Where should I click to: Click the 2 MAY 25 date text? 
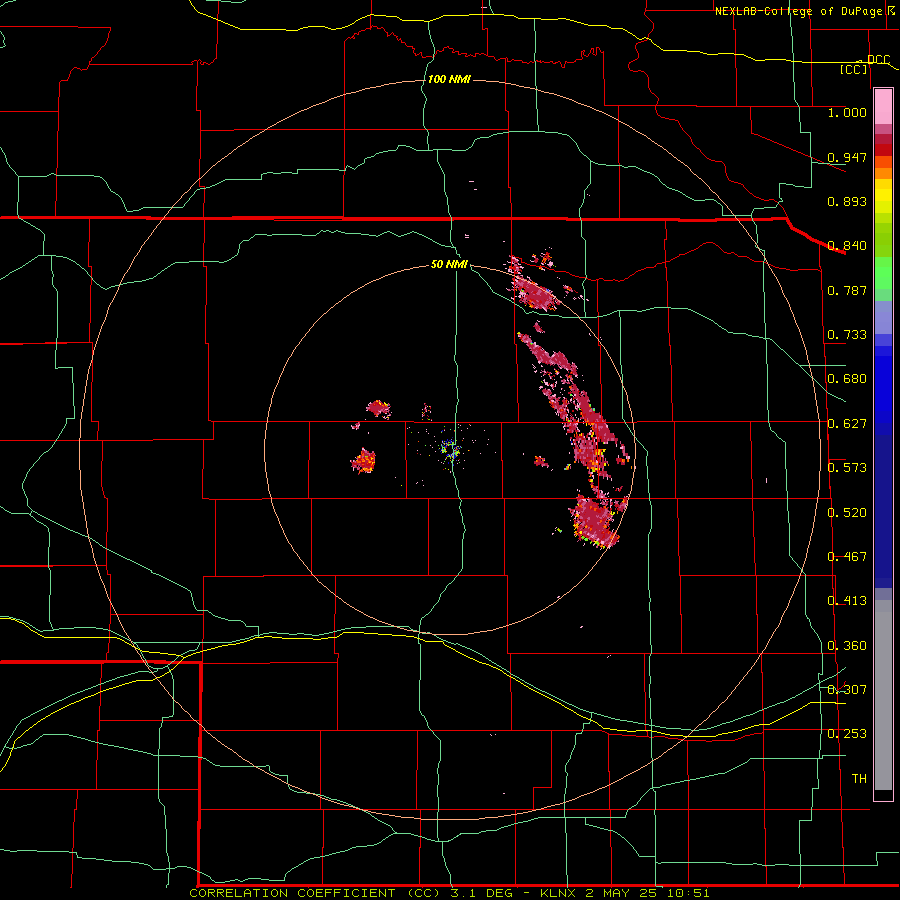tap(621, 893)
